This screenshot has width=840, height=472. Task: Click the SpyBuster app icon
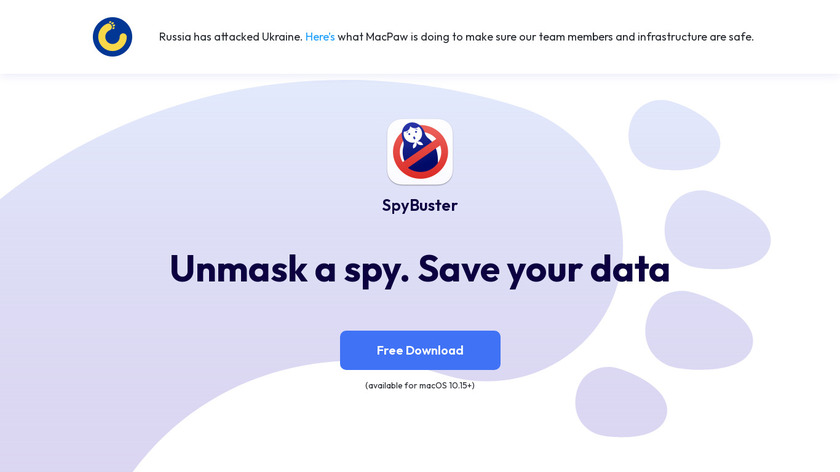420,152
